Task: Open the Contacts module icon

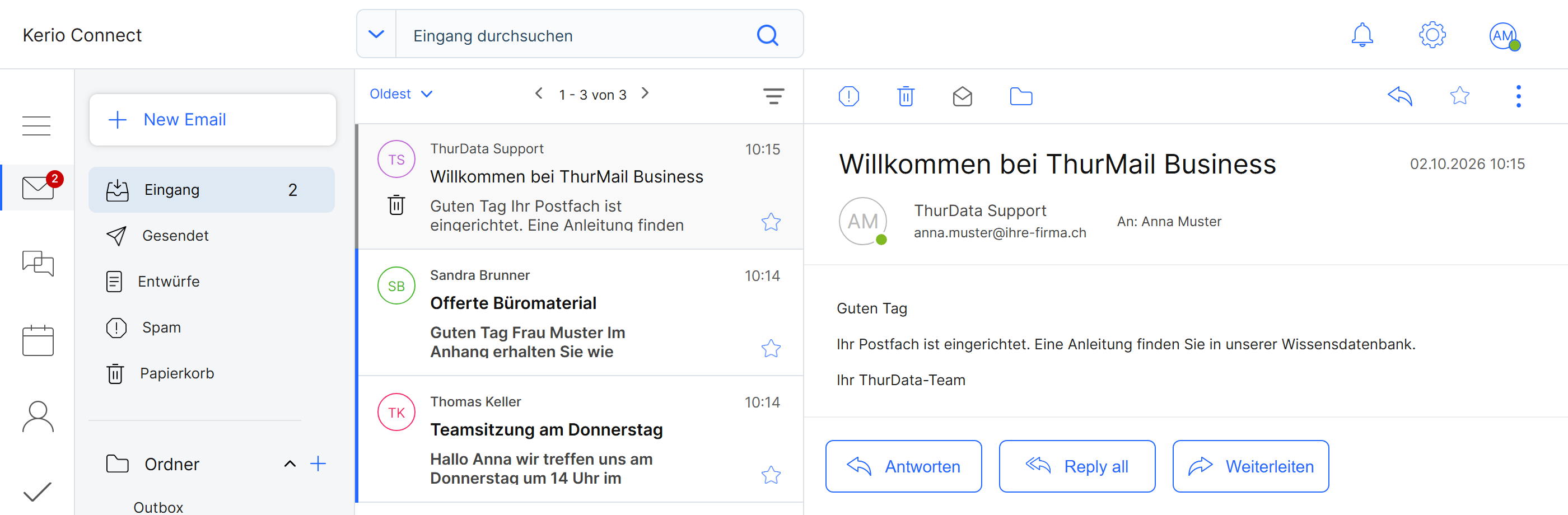Action: click(x=38, y=416)
